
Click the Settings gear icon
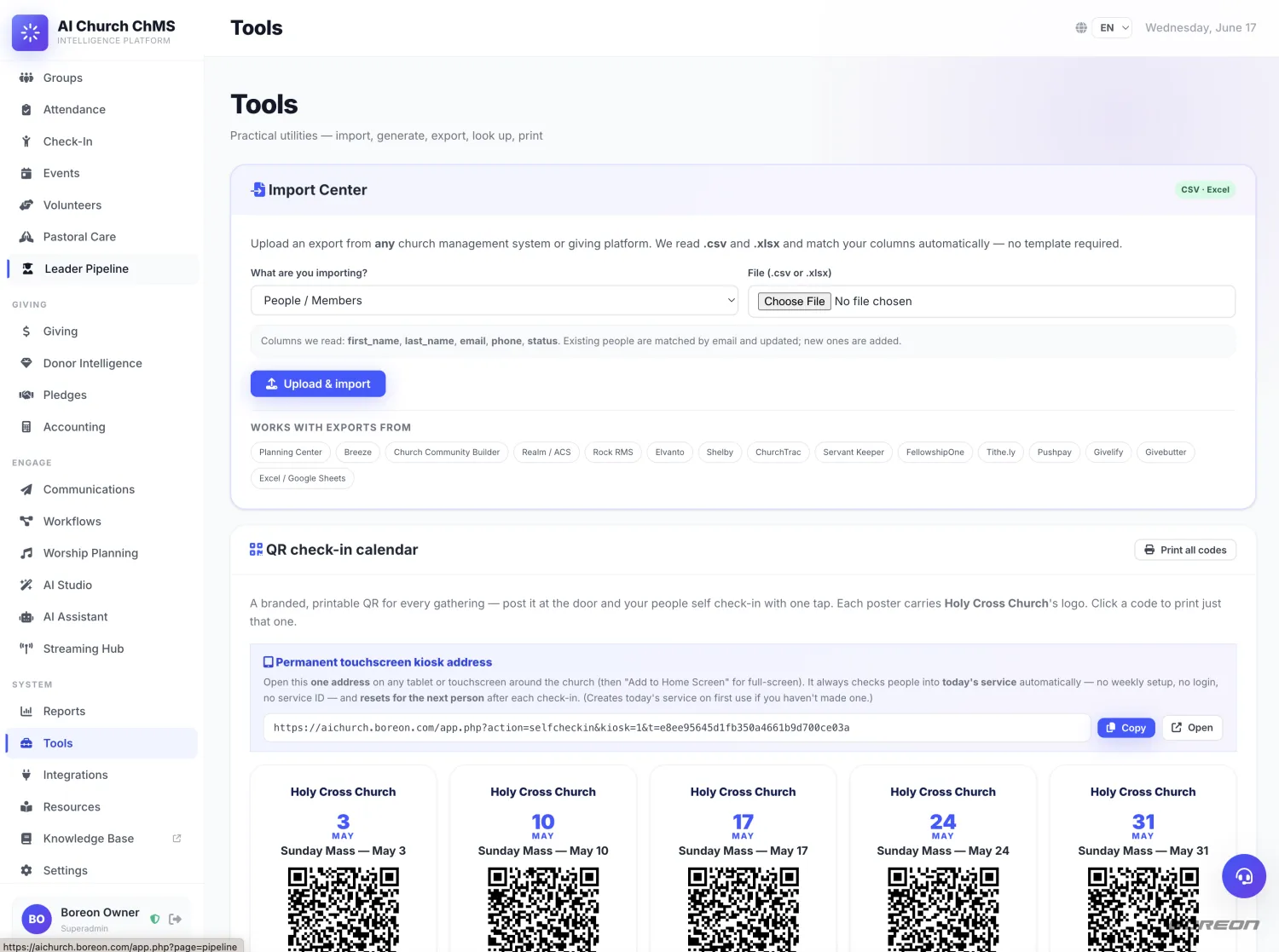pyautogui.click(x=26, y=870)
